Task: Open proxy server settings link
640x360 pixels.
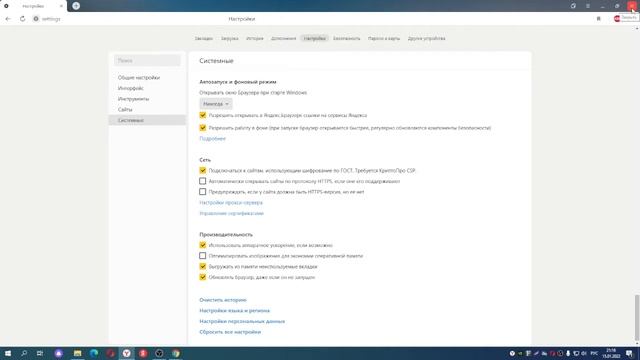Action: (x=231, y=202)
